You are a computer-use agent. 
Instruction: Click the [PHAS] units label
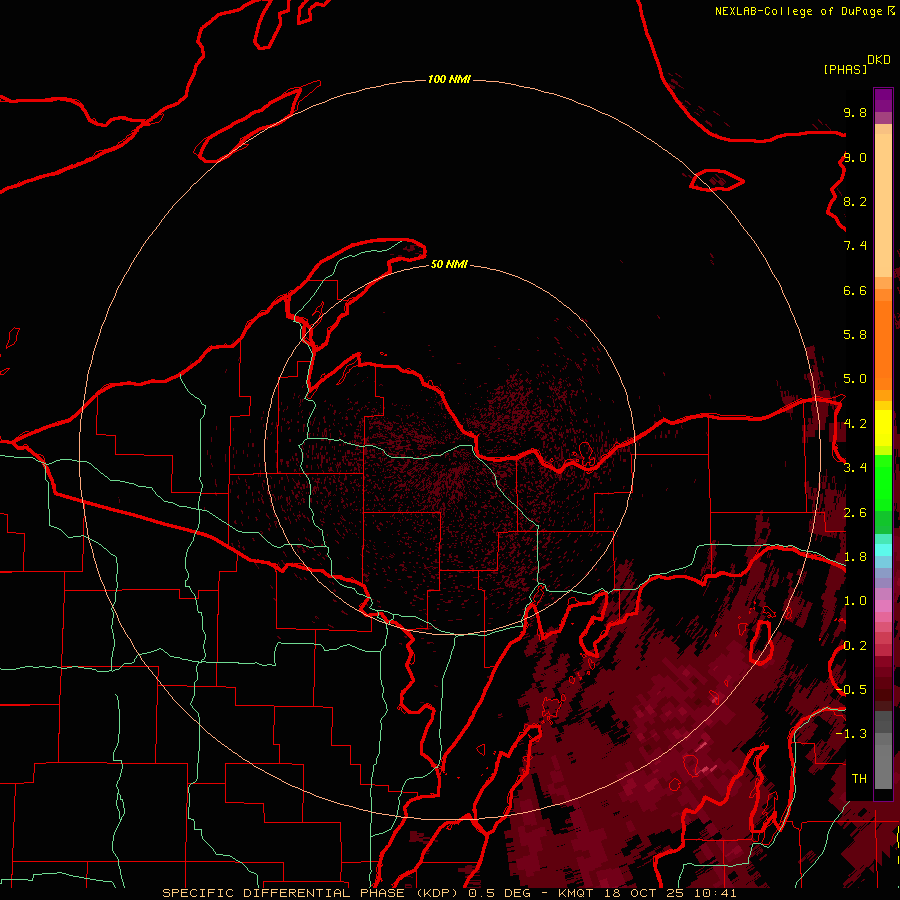tap(845, 69)
